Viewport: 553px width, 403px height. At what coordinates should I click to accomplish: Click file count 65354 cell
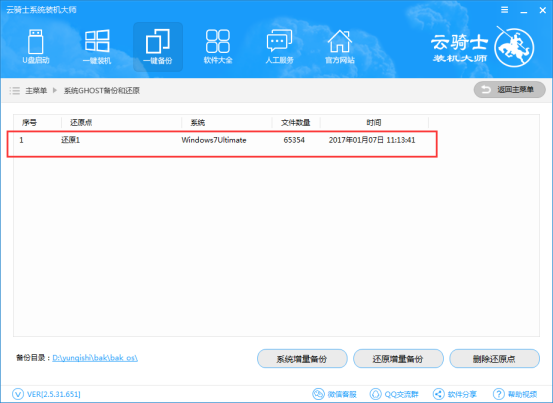tap(294, 140)
